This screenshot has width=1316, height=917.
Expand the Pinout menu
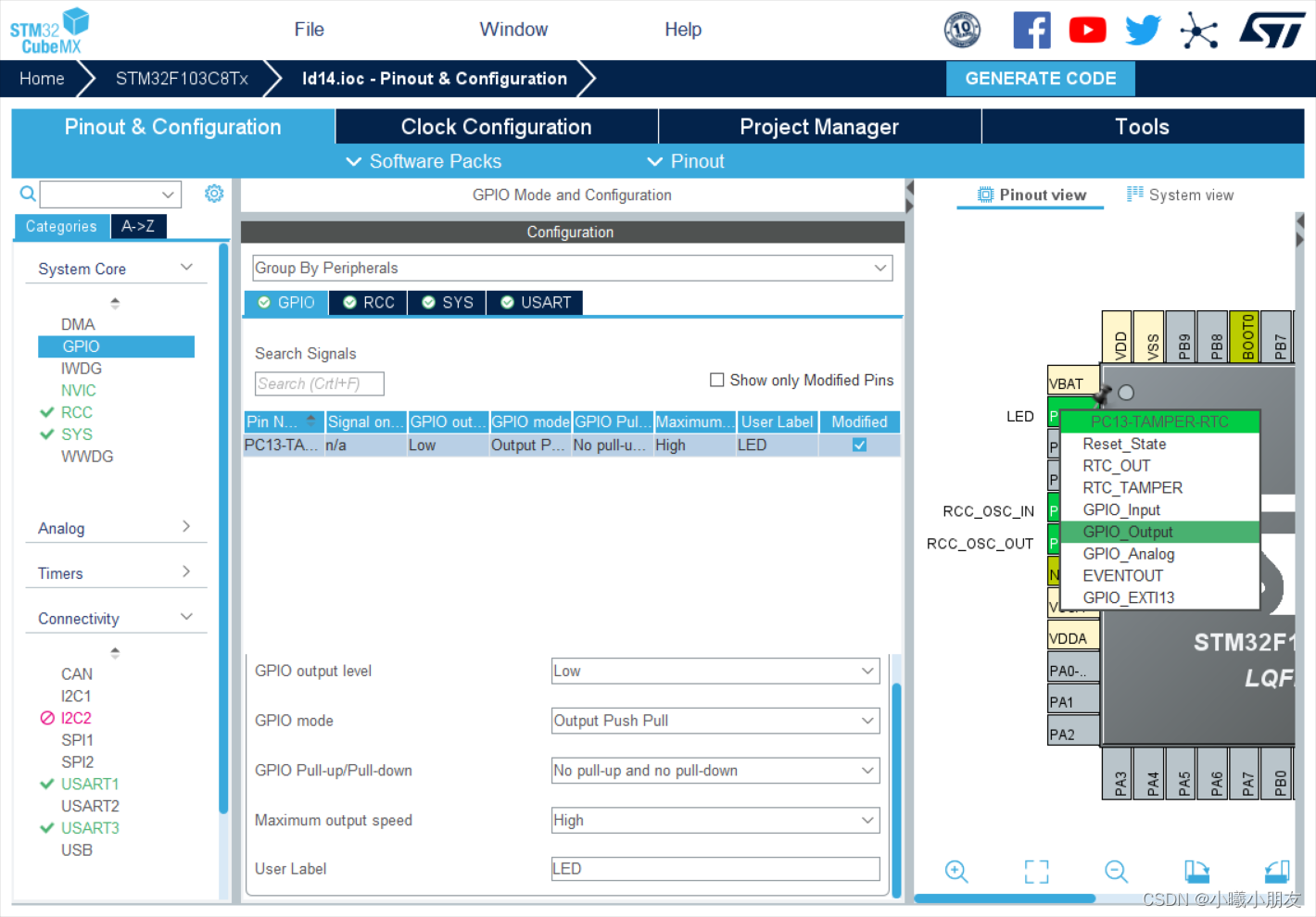[686, 161]
